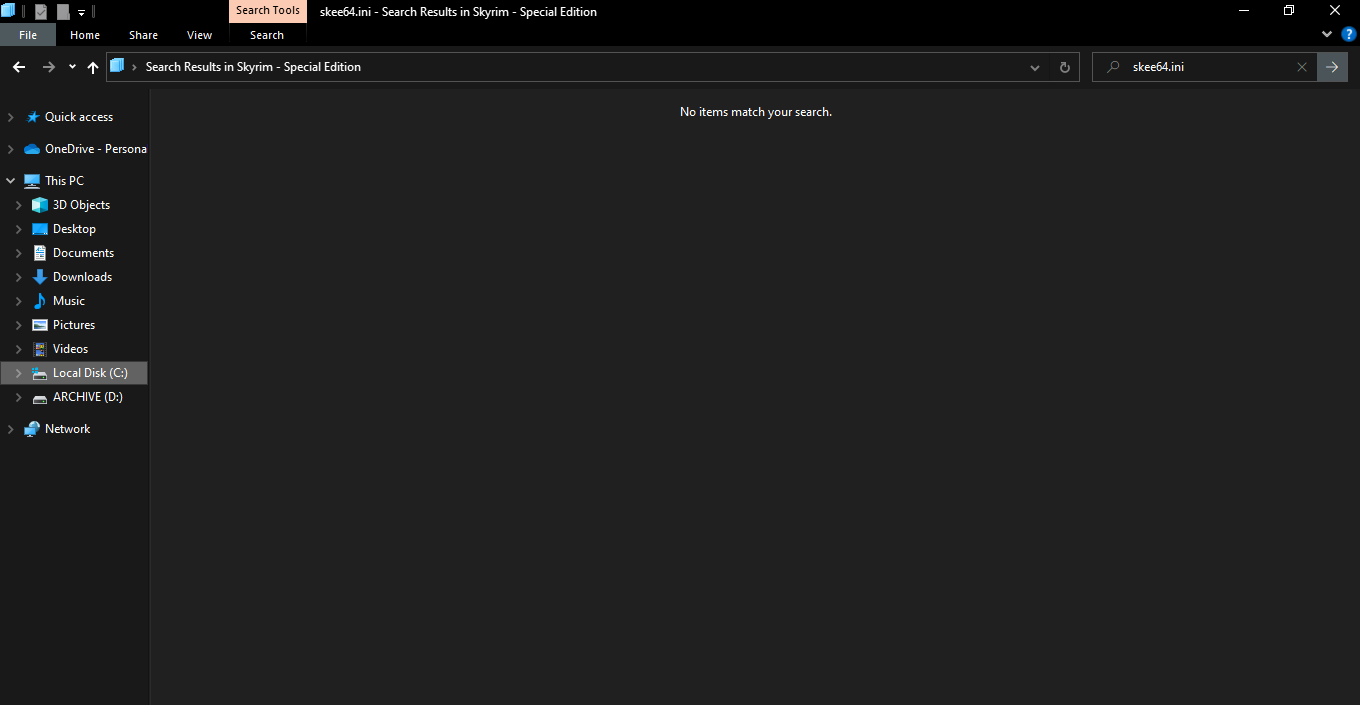Open the File menu

(28, 35)
